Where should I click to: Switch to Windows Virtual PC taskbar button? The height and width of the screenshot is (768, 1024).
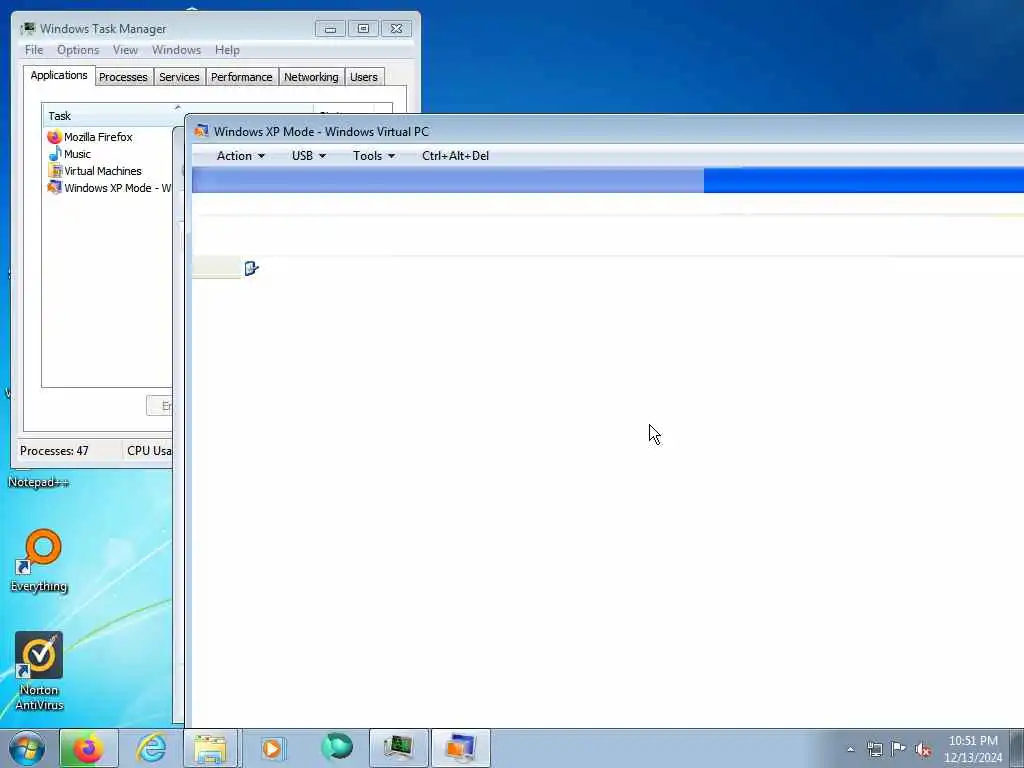tap(460, 748)
